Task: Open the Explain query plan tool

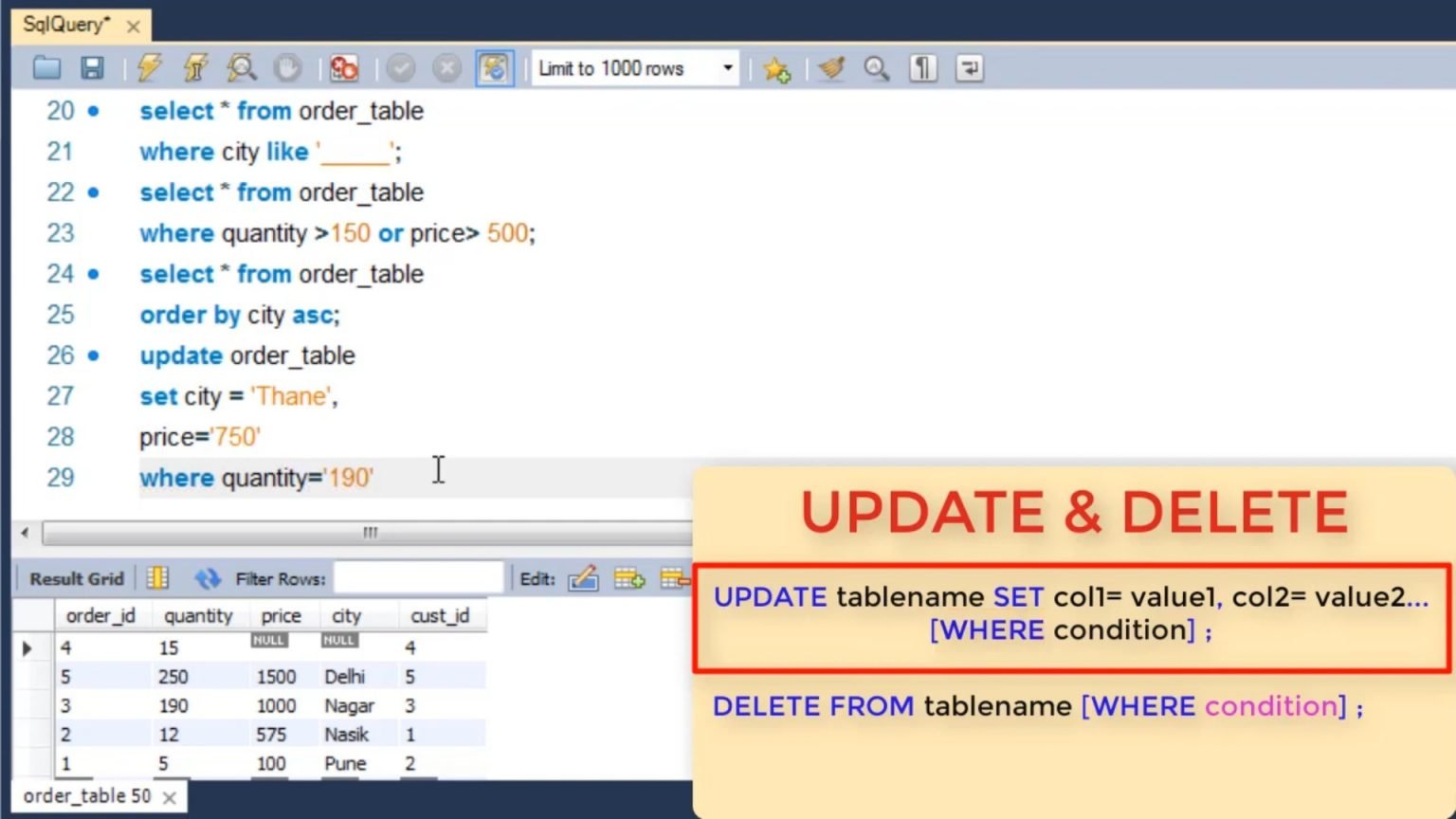Action: [241, 67]
